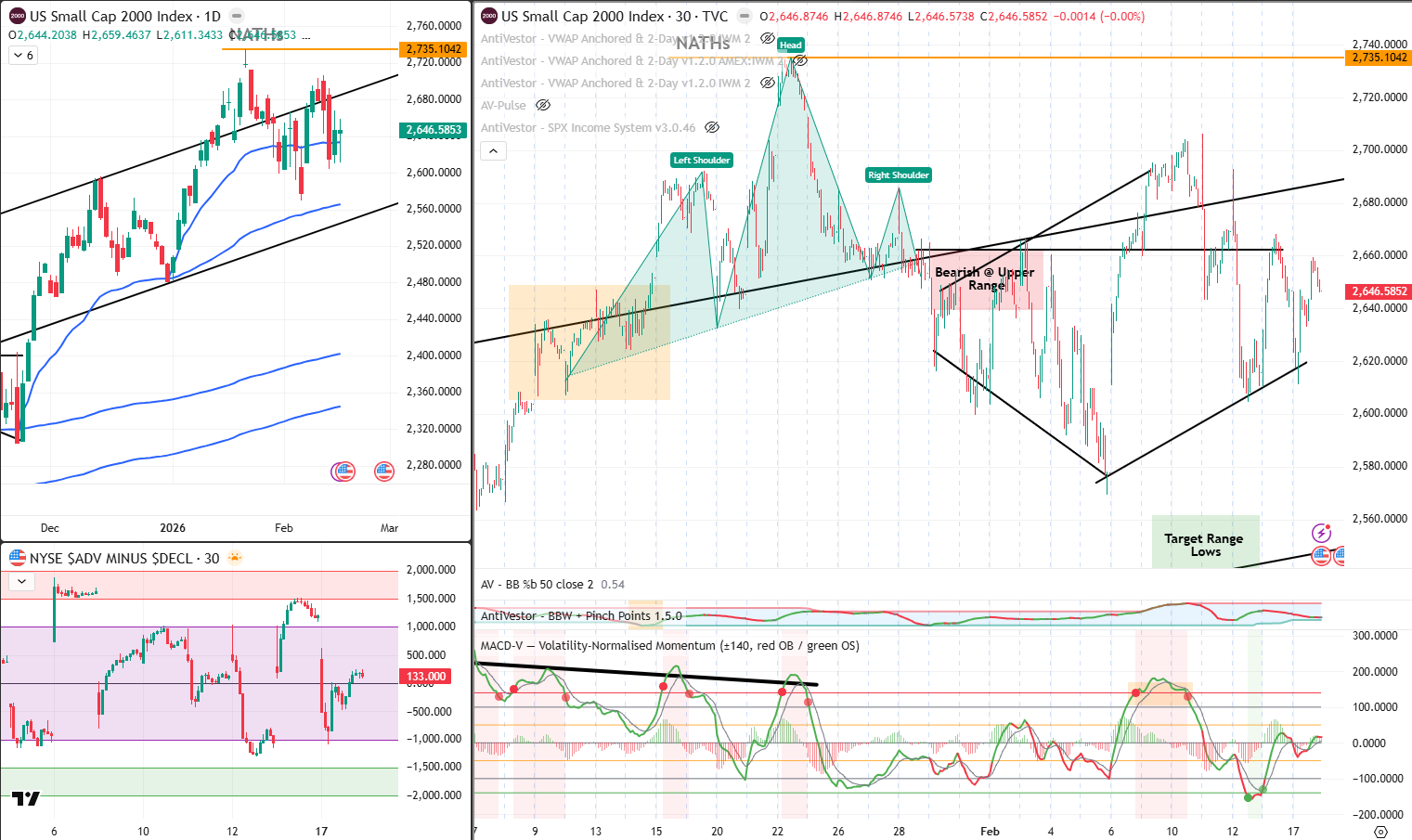Show the AV-Pulse indicator
The width and height of the screenshot is (1412, 840).
pyautogui.click(x=543, y=105)
